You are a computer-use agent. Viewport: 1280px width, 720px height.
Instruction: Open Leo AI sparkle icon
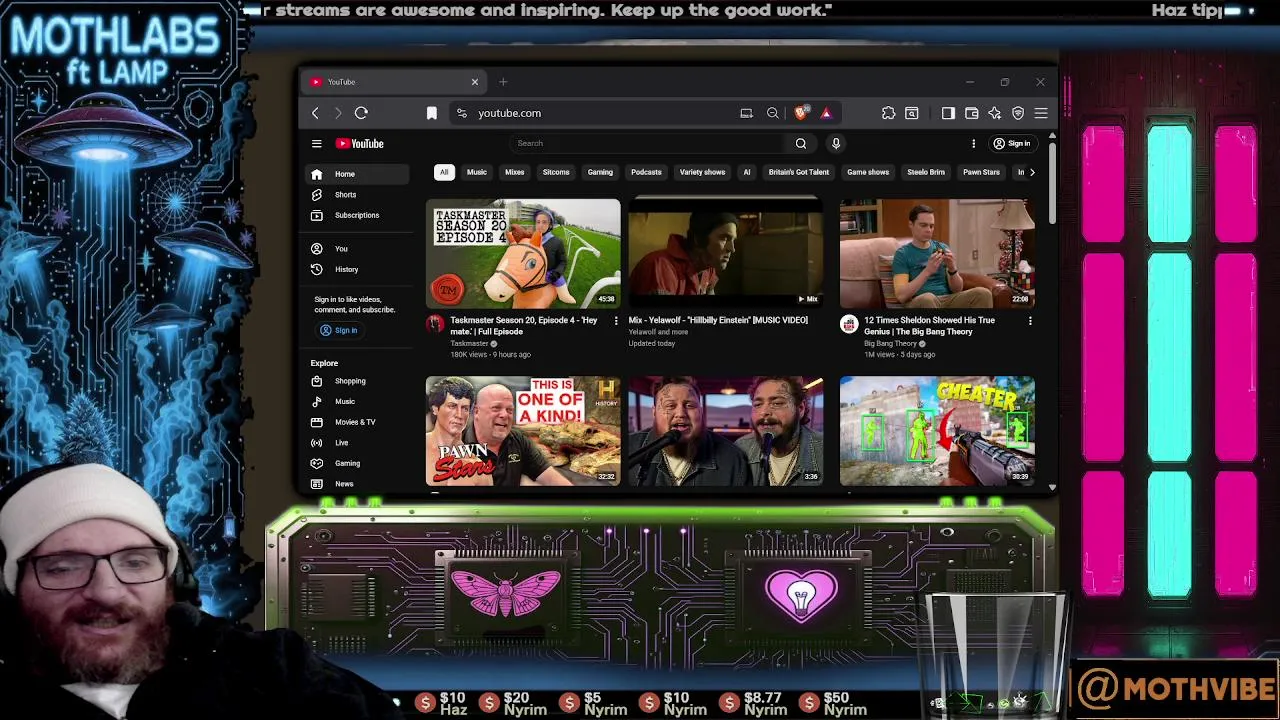tap(994, 113)
